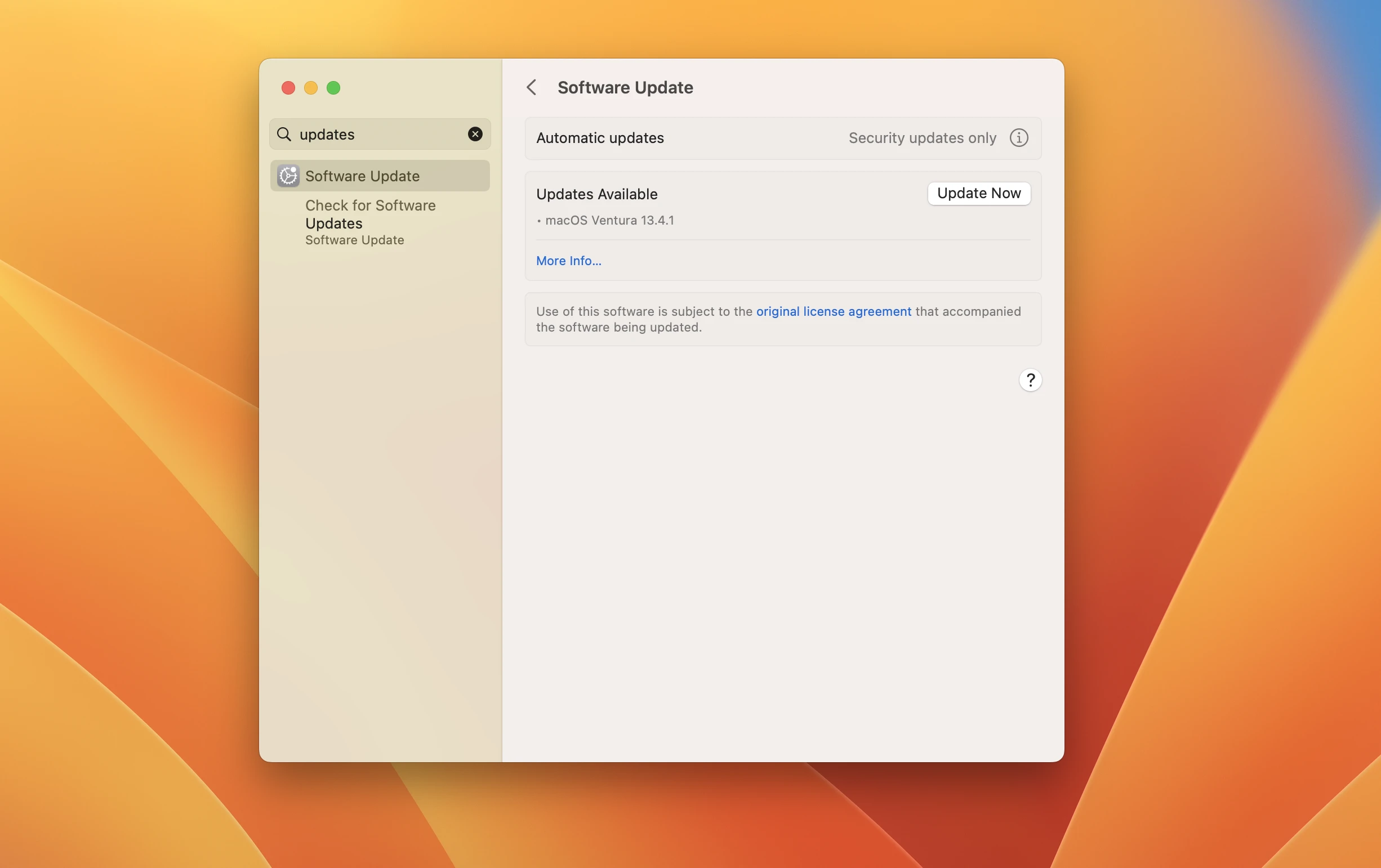Open the original license agreement link
The width and height of the screenshot is (1381, 868).
pos(833,311)
